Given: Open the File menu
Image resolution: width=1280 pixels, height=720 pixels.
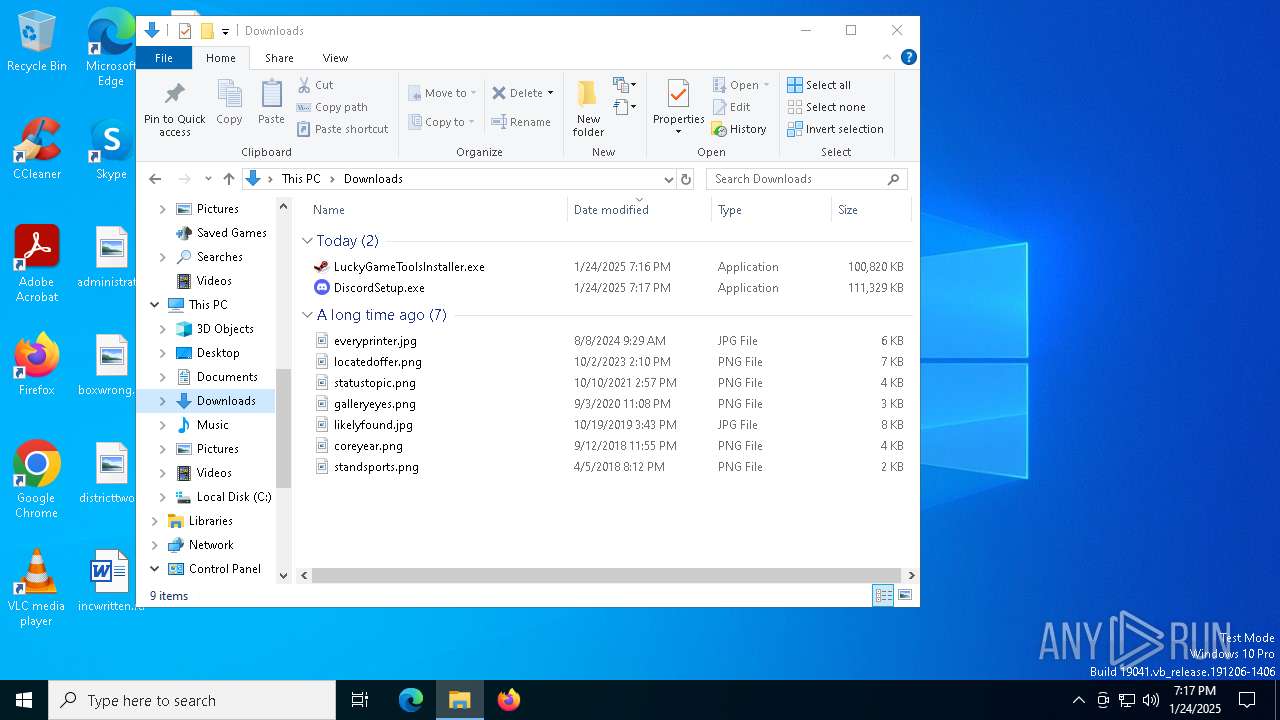Looking at the screenshot, I should (x=164, y=58).
